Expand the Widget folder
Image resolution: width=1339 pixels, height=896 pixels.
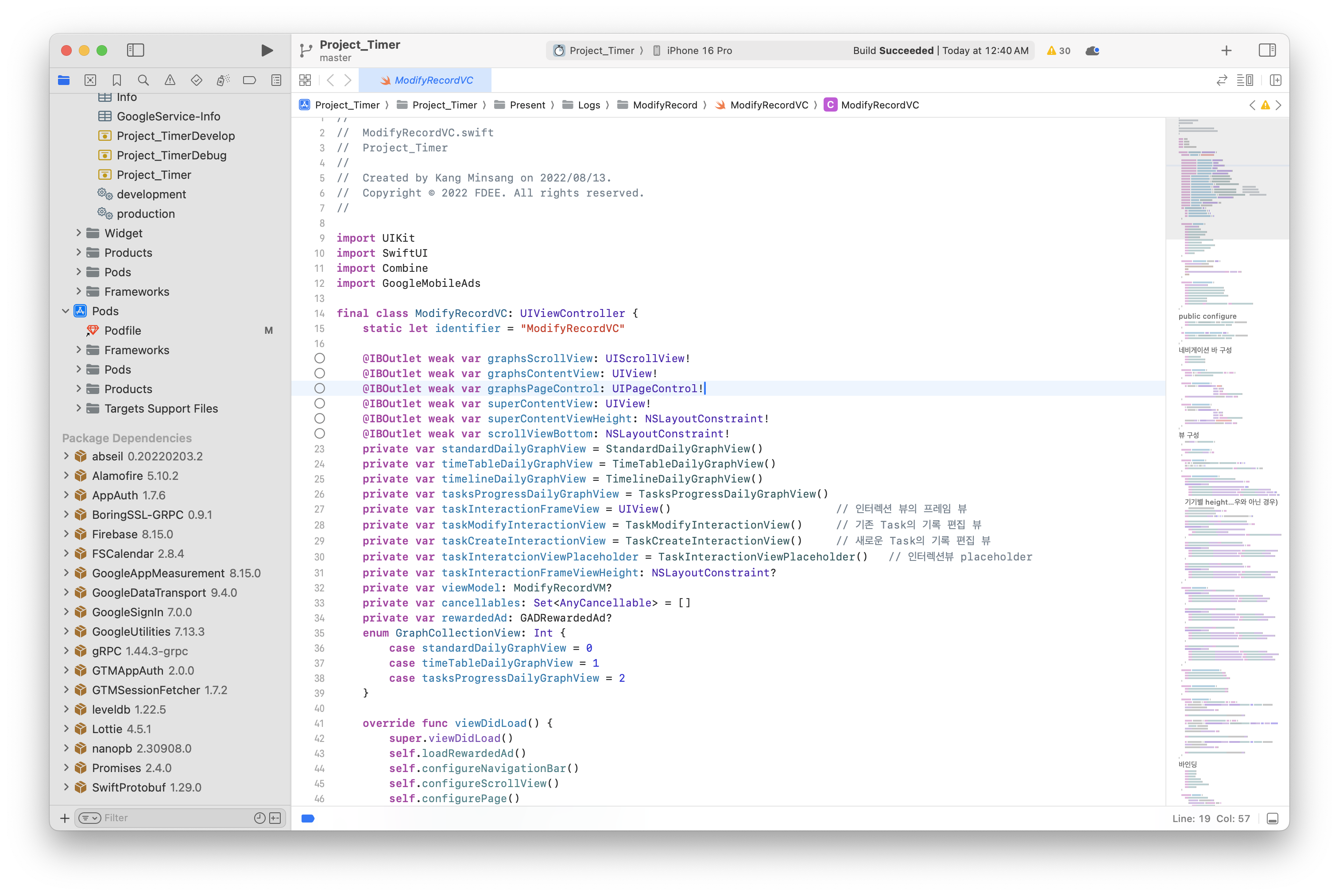(x=79, y=233)
